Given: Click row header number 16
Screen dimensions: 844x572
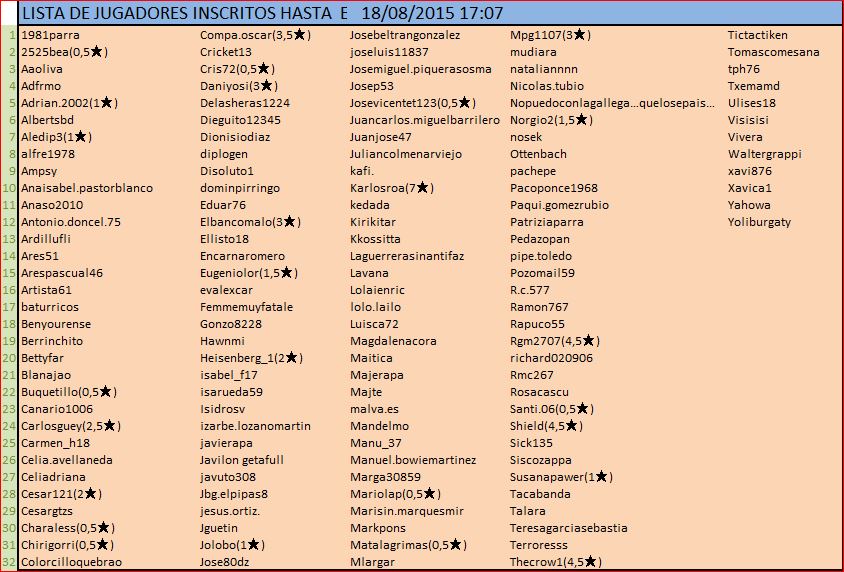Looking at the screenshot, I should (9, 290).
